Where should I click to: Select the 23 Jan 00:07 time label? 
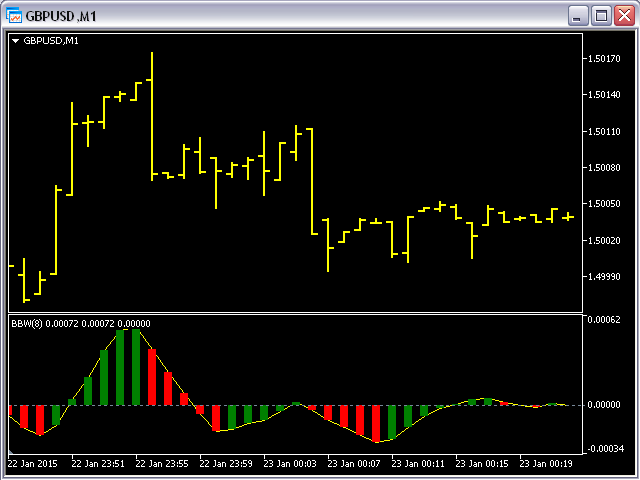coord(355,464)
